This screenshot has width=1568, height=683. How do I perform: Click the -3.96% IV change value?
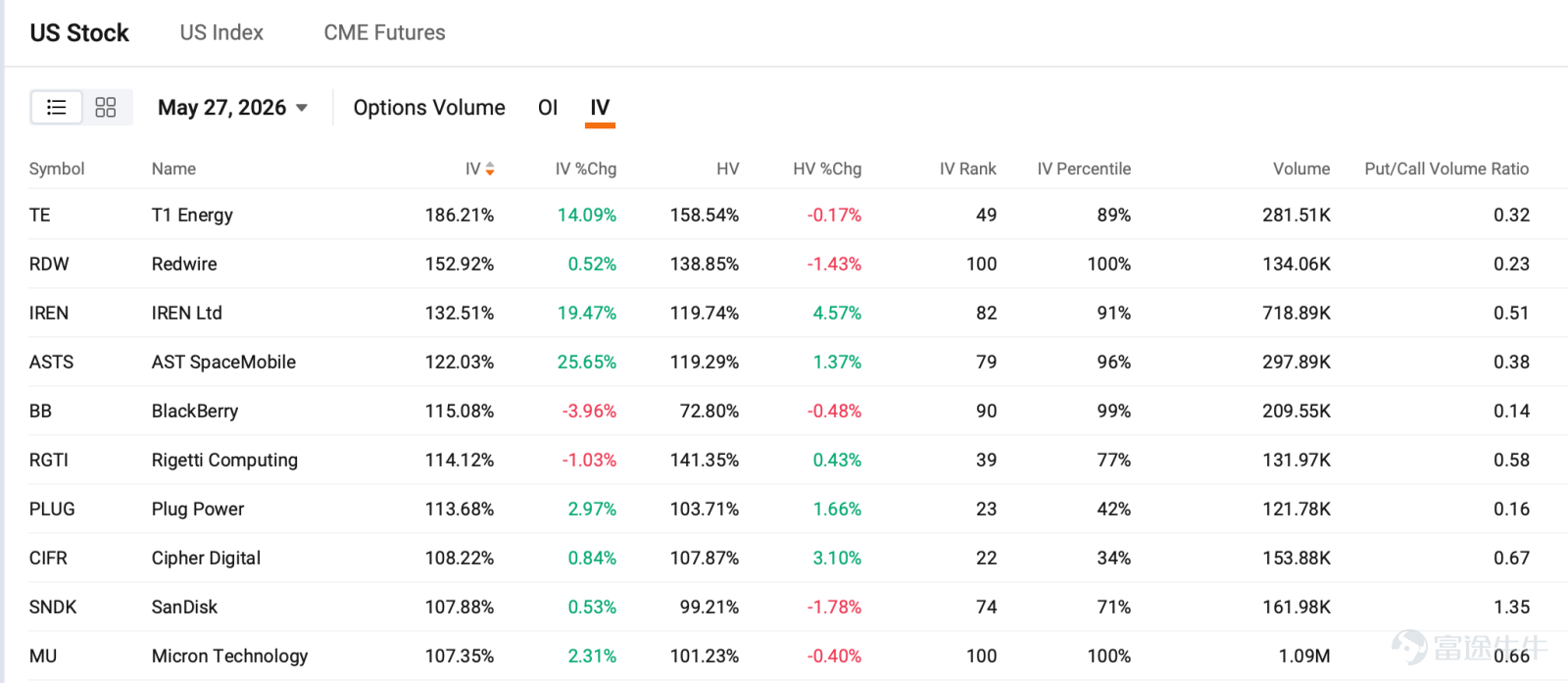tap(589, 411)
